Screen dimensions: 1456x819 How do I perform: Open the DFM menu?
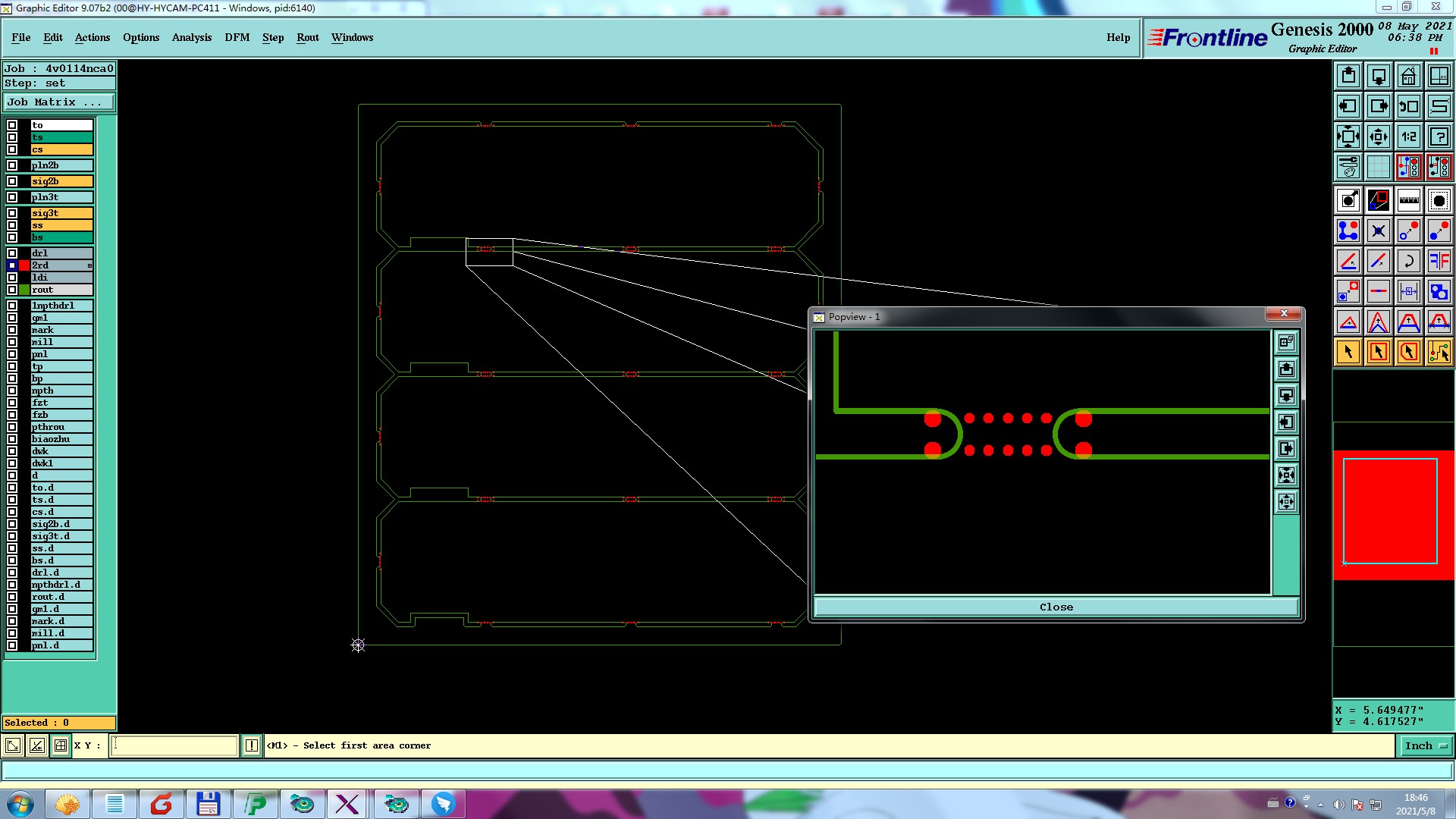tap(237, 37)
